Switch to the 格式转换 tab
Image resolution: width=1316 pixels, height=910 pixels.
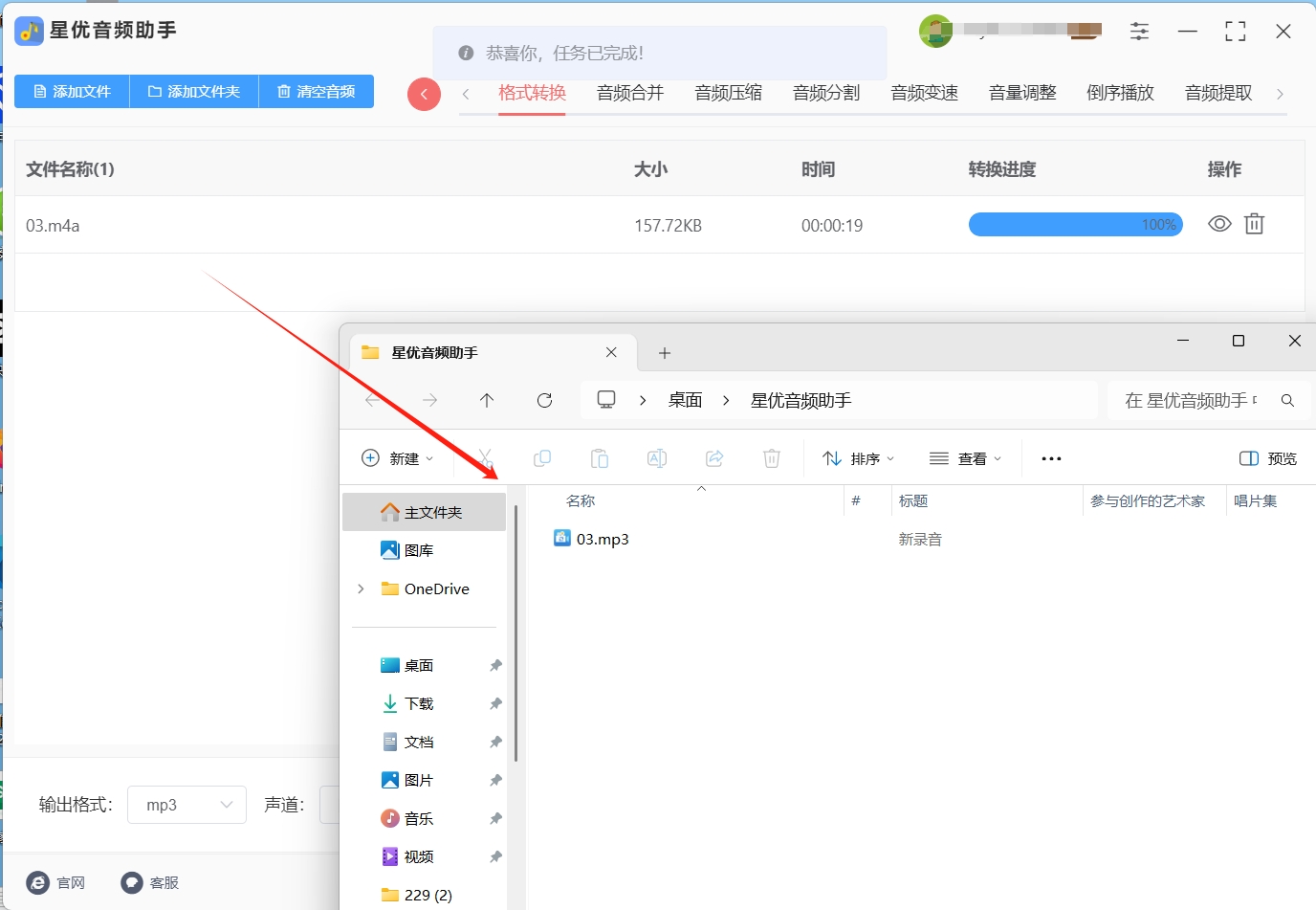(x=533, y=93)
